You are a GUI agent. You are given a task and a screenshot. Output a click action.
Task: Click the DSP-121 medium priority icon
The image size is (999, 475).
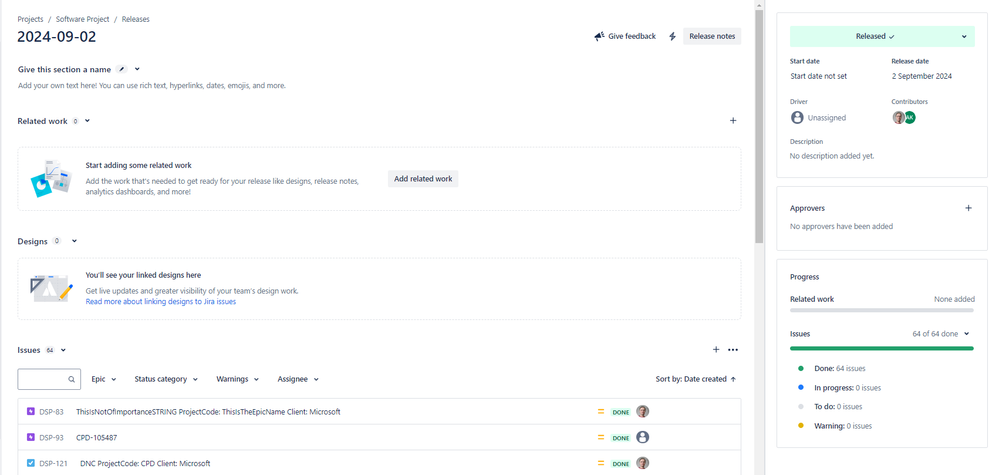tap(600, 463)
